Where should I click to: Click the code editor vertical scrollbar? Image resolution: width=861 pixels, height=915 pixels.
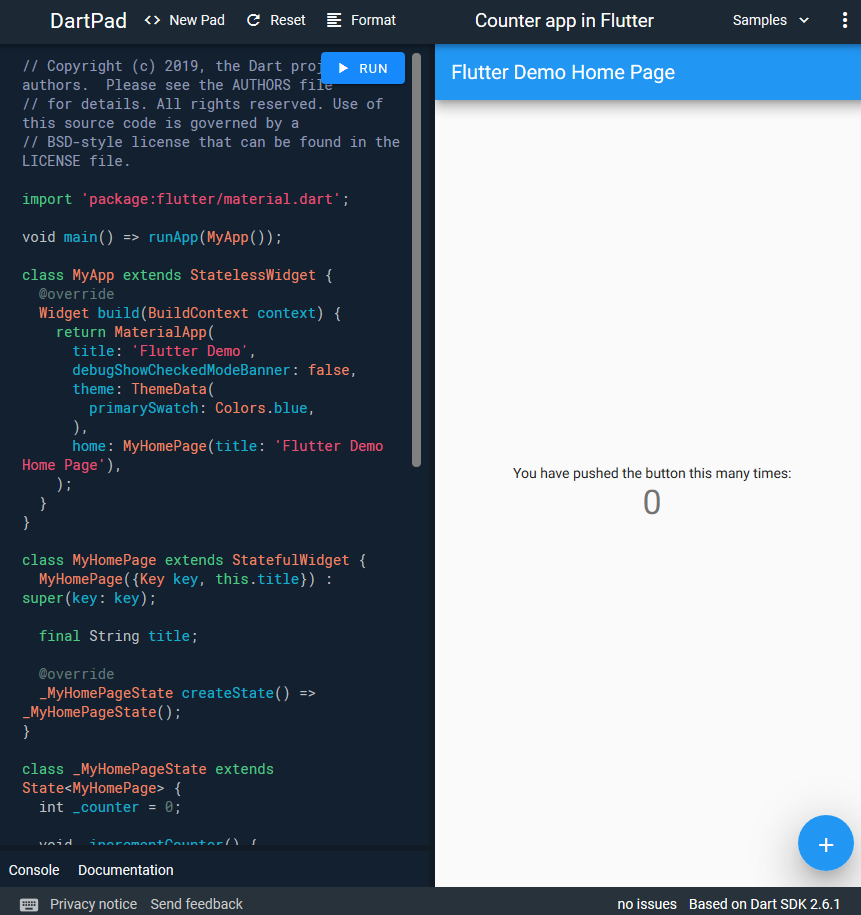(x=416, y=260)
